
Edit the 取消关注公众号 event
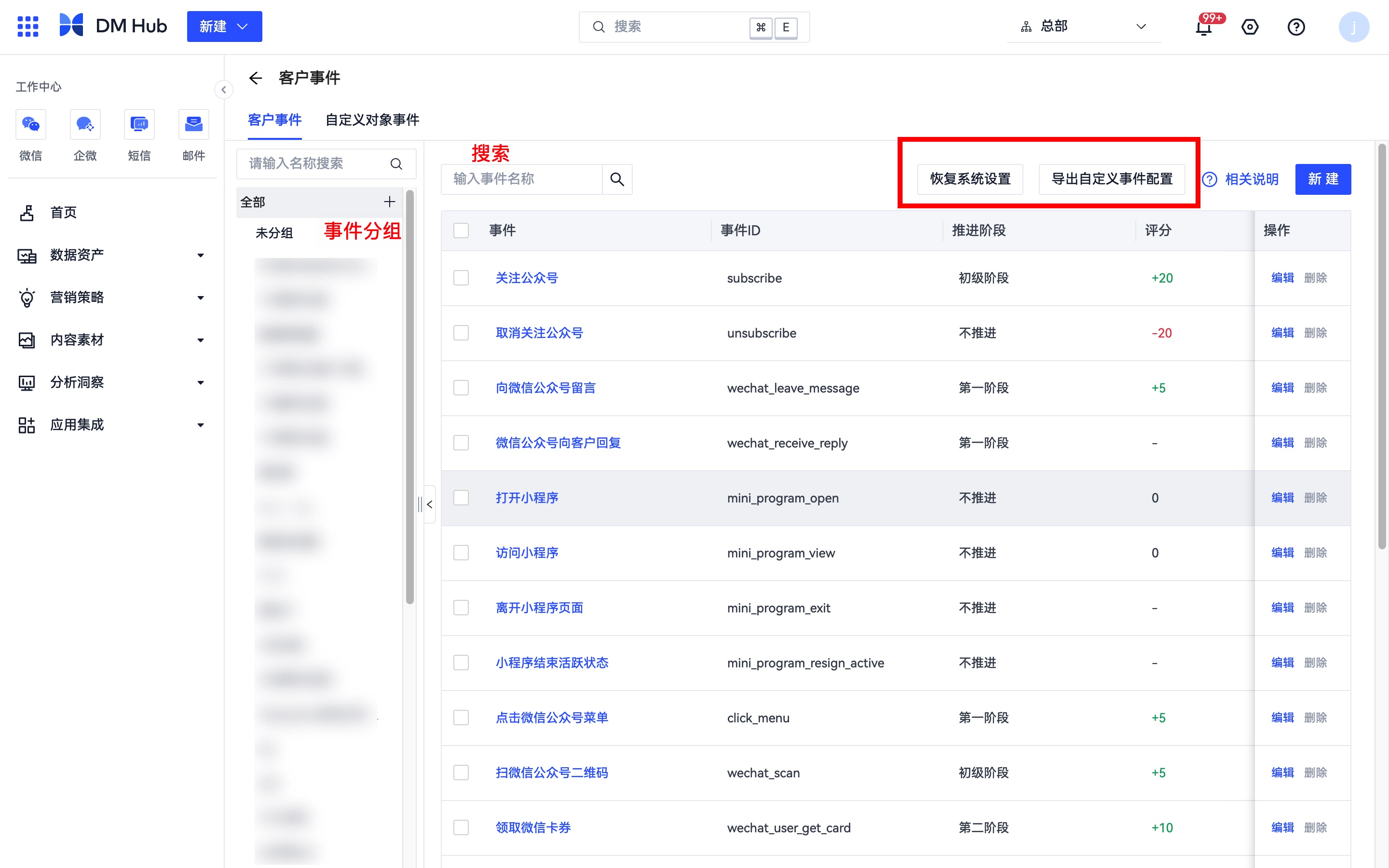1282,333
